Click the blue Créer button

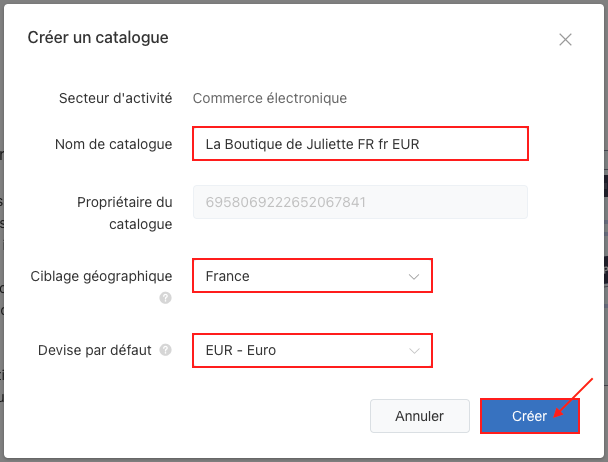click(x=530, y=416)
